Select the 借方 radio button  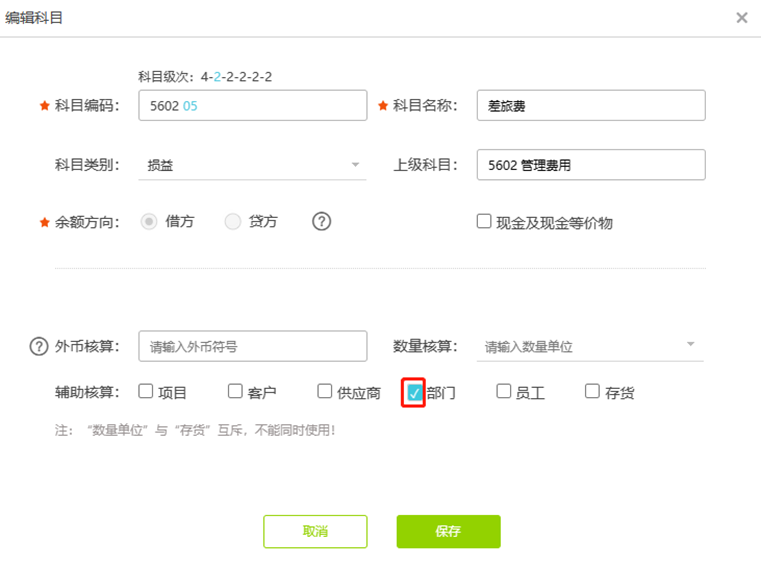(x=149, y=222)
